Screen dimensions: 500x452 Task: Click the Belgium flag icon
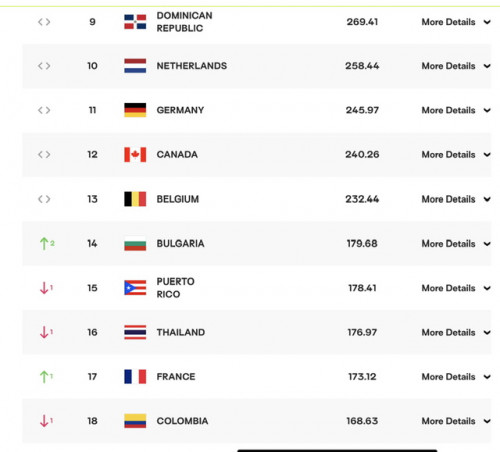tap(135, 199)
